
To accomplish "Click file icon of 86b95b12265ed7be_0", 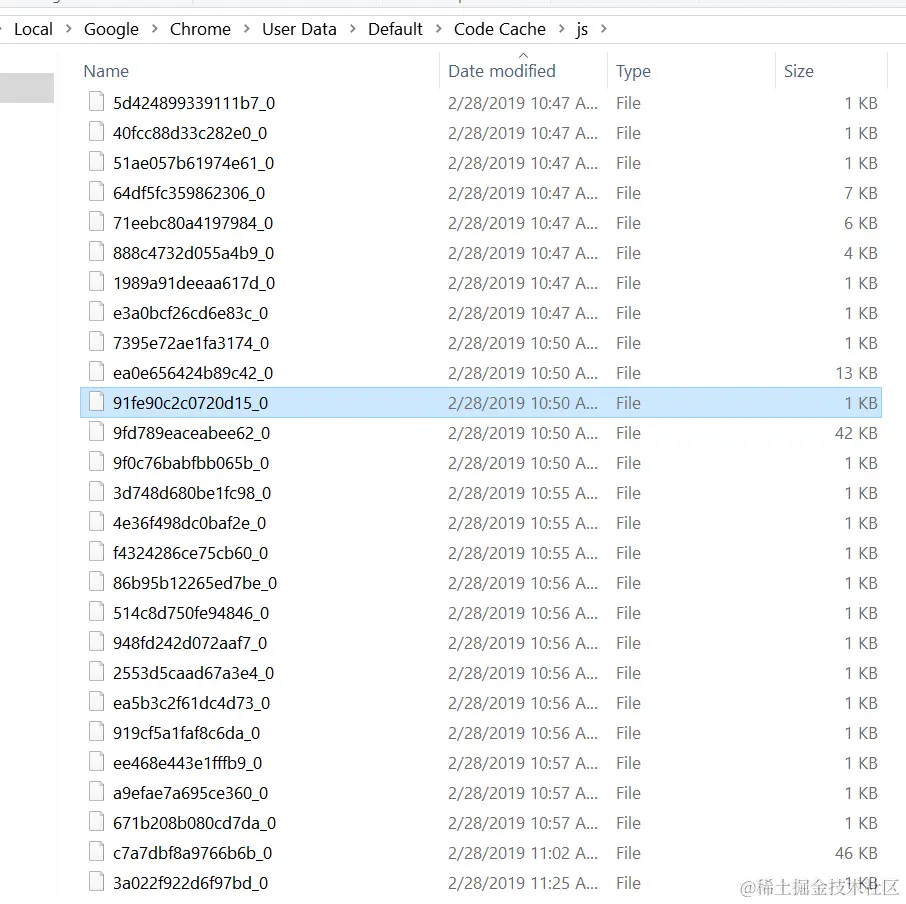I will pyautogui.click(x=96, y=582).
